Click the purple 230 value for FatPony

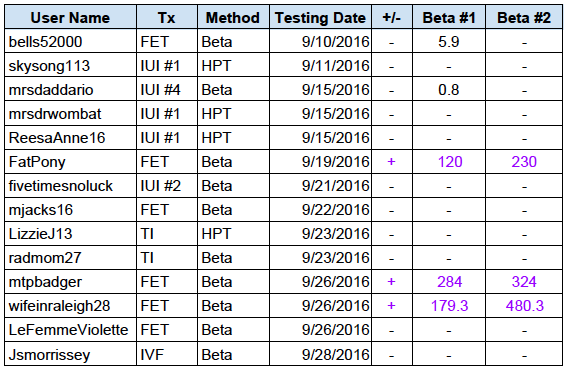[x=524, y=162]
